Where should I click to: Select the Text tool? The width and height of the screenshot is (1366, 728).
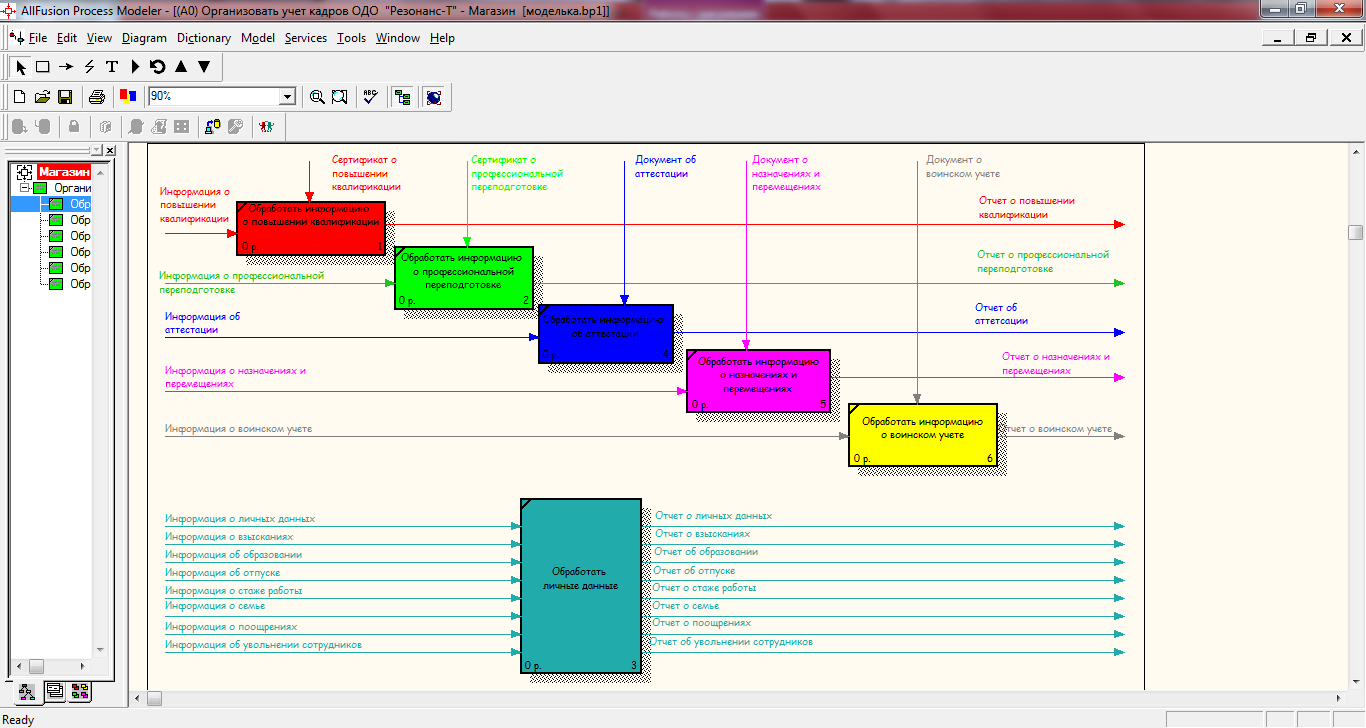112,67
